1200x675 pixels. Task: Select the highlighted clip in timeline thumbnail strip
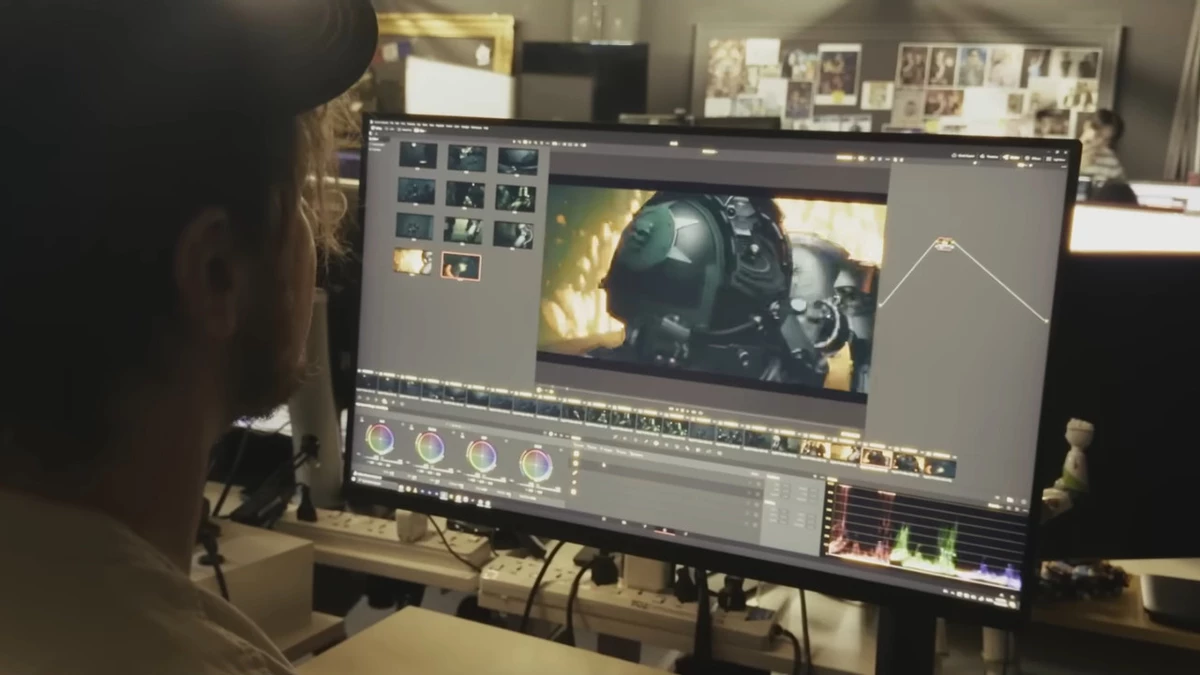tap(876, 457)
